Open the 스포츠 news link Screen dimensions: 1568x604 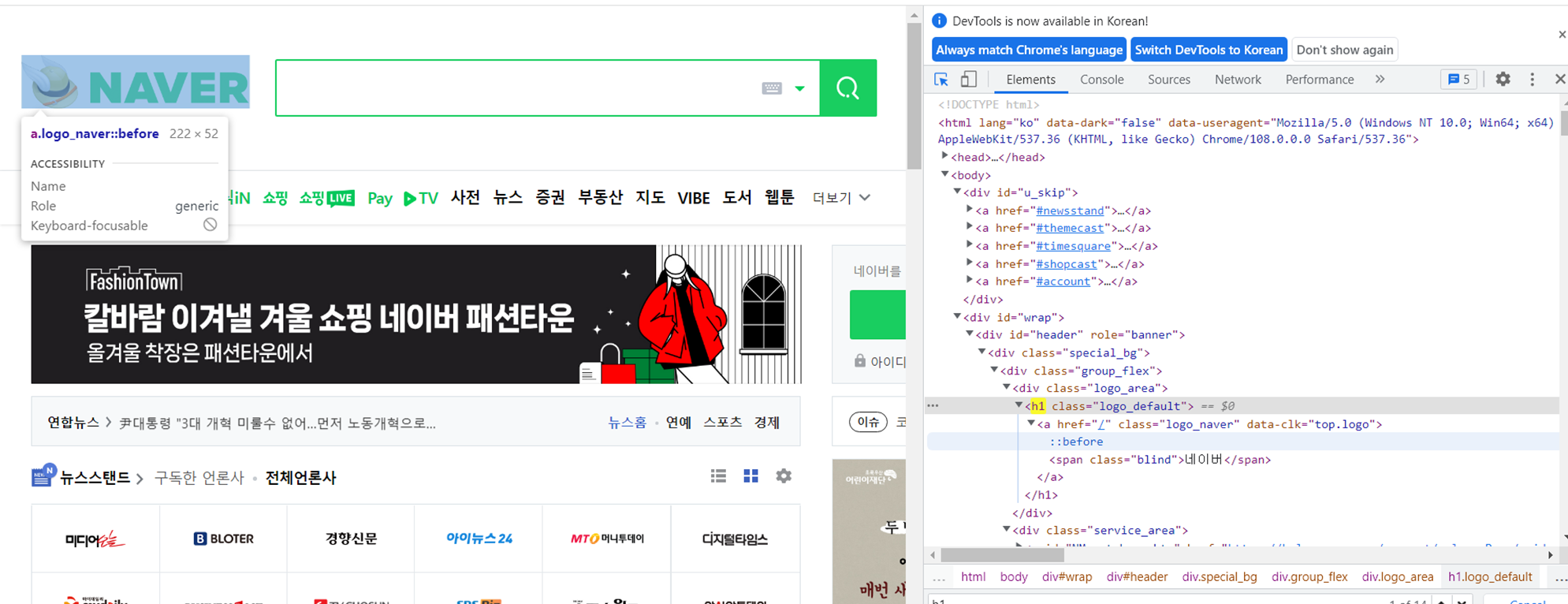[723, 423]
